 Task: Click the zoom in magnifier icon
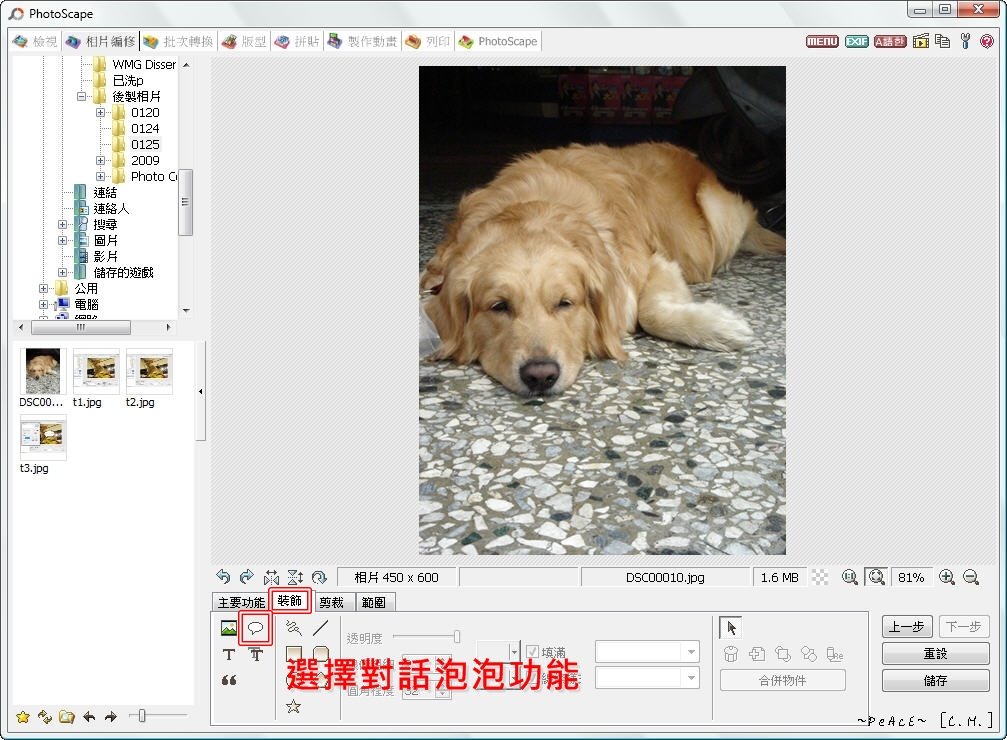pyautogui.click(x=947, y=577)
